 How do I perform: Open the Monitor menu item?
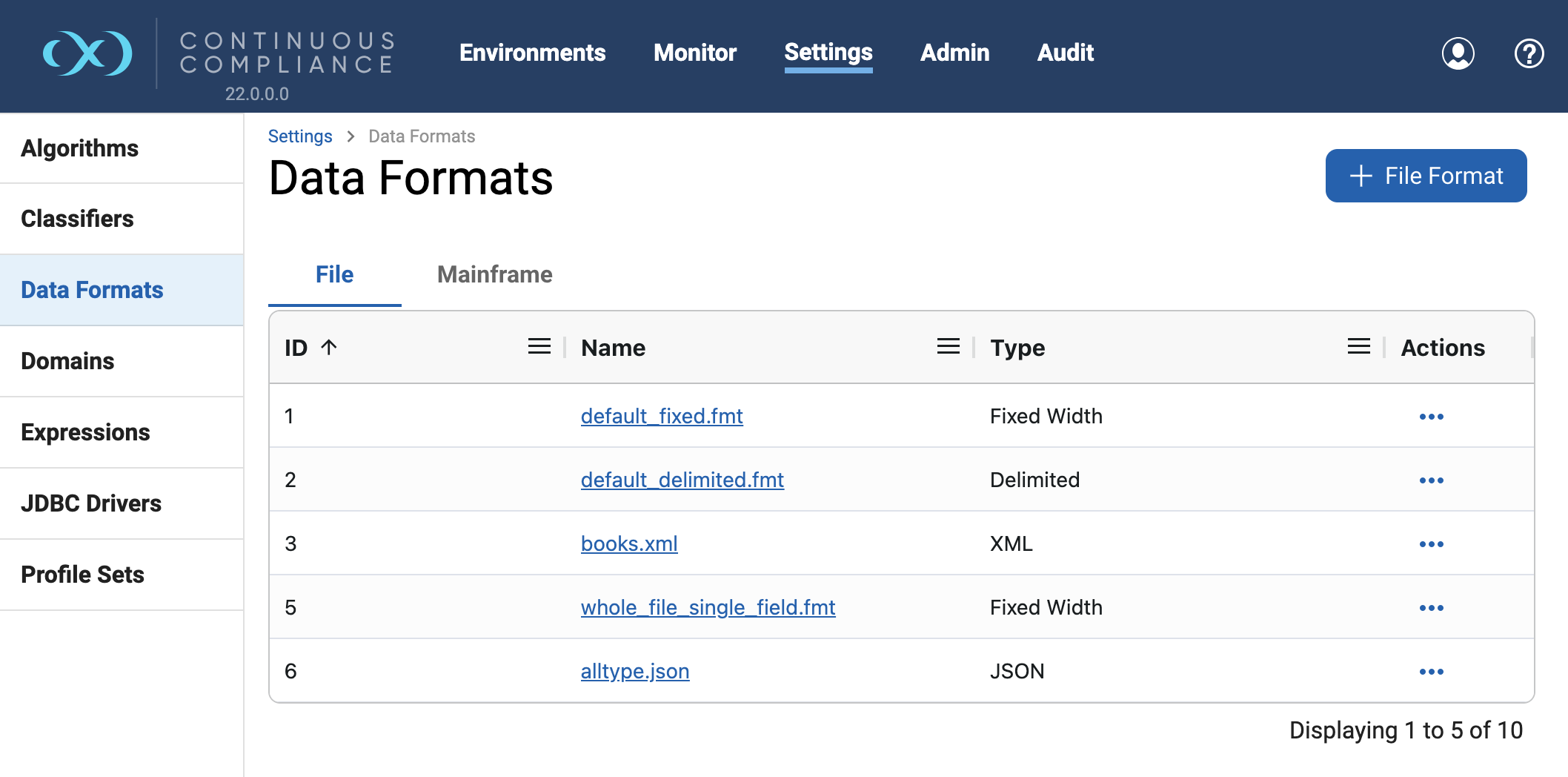(x=694, y=53)
